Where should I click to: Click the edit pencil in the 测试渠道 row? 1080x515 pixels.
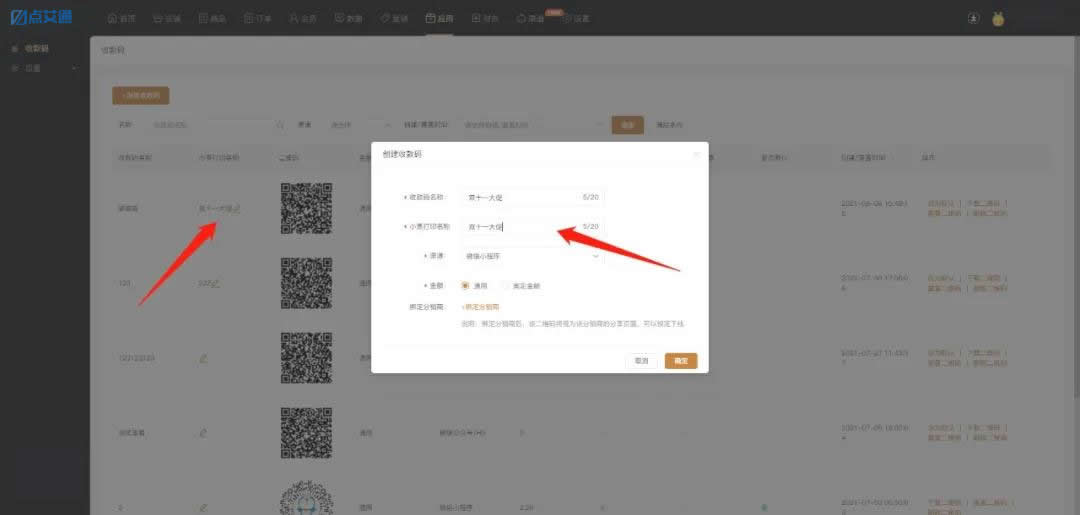coord(203,432)
